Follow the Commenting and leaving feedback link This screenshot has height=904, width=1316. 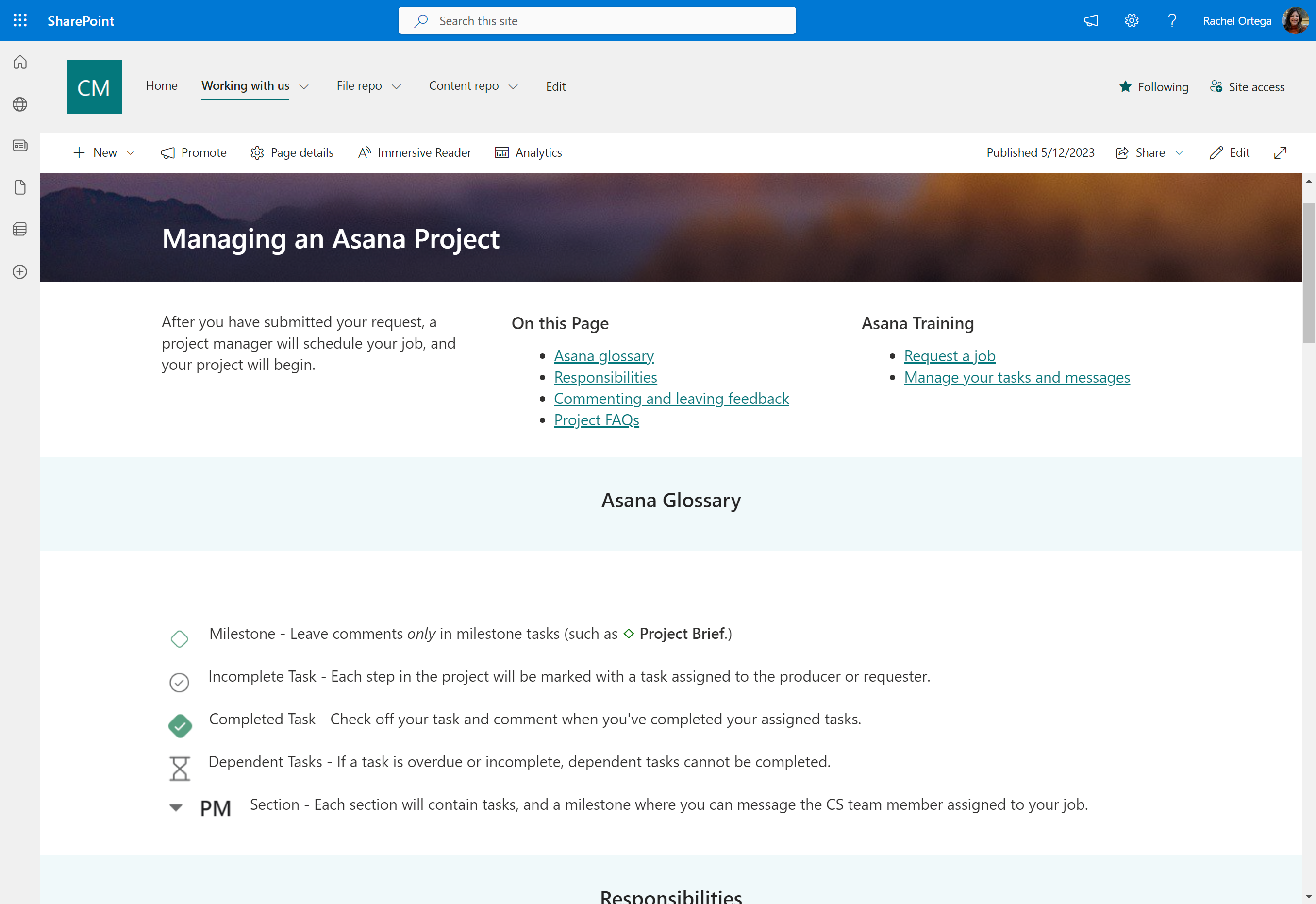coord(671,399)
